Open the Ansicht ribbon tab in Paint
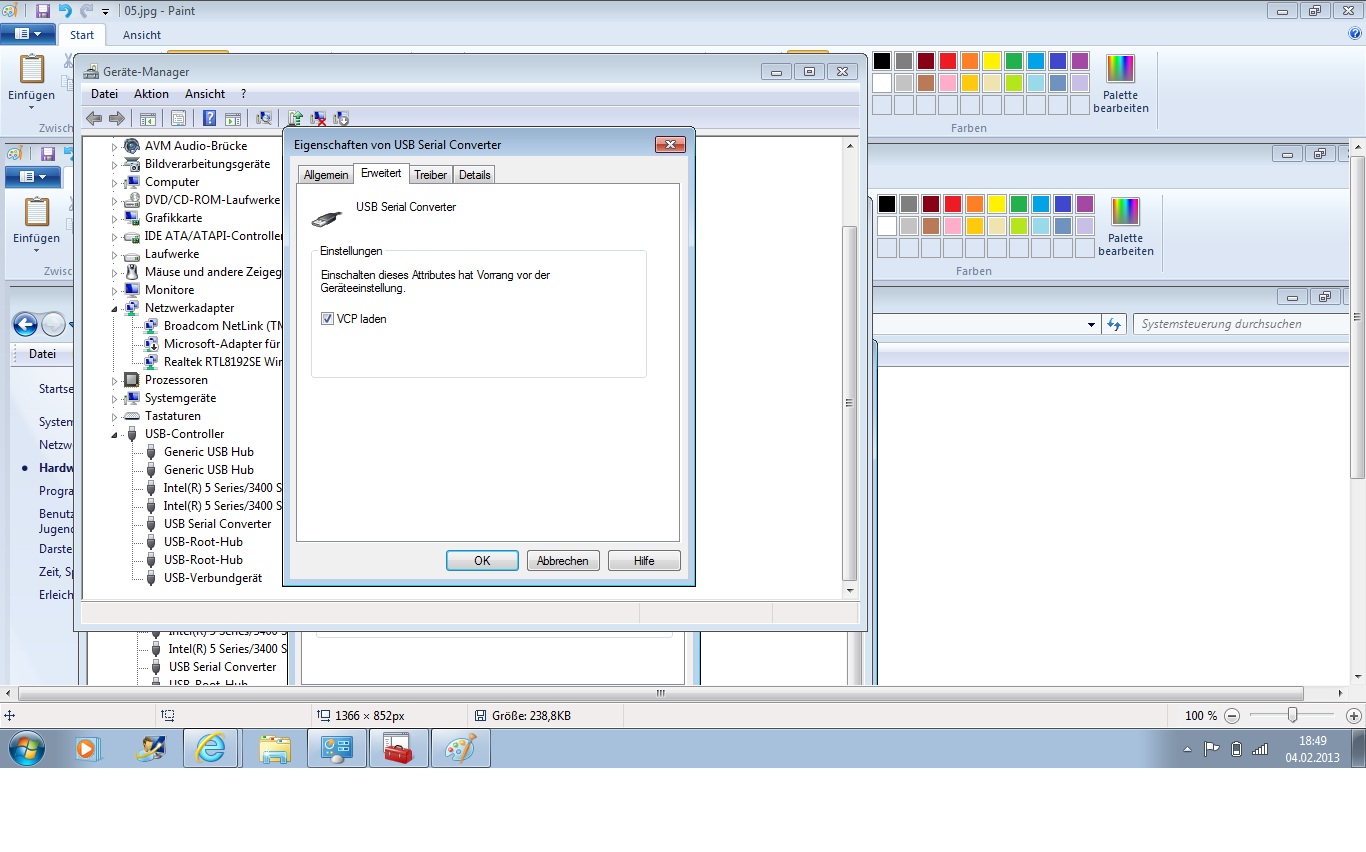The width and height of the screenshot is (1366, 852). (x=142, y=35)
